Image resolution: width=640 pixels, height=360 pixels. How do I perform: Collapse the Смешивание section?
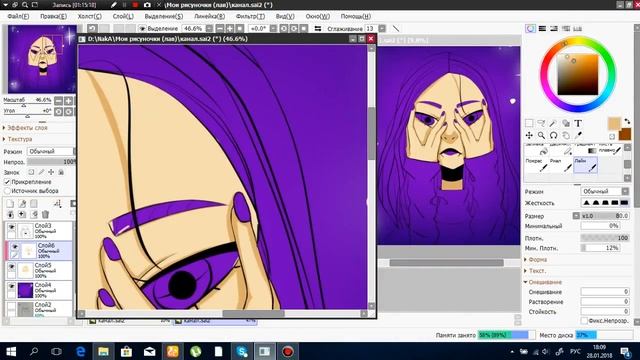click(543, 282)
